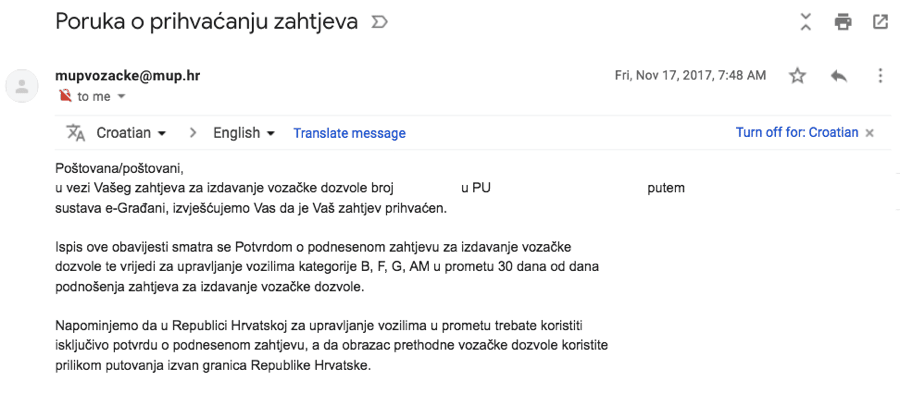This screenshot has width=900, height=406.
Task: Open the Croatian source language dropdown
Action: [131, 133]
